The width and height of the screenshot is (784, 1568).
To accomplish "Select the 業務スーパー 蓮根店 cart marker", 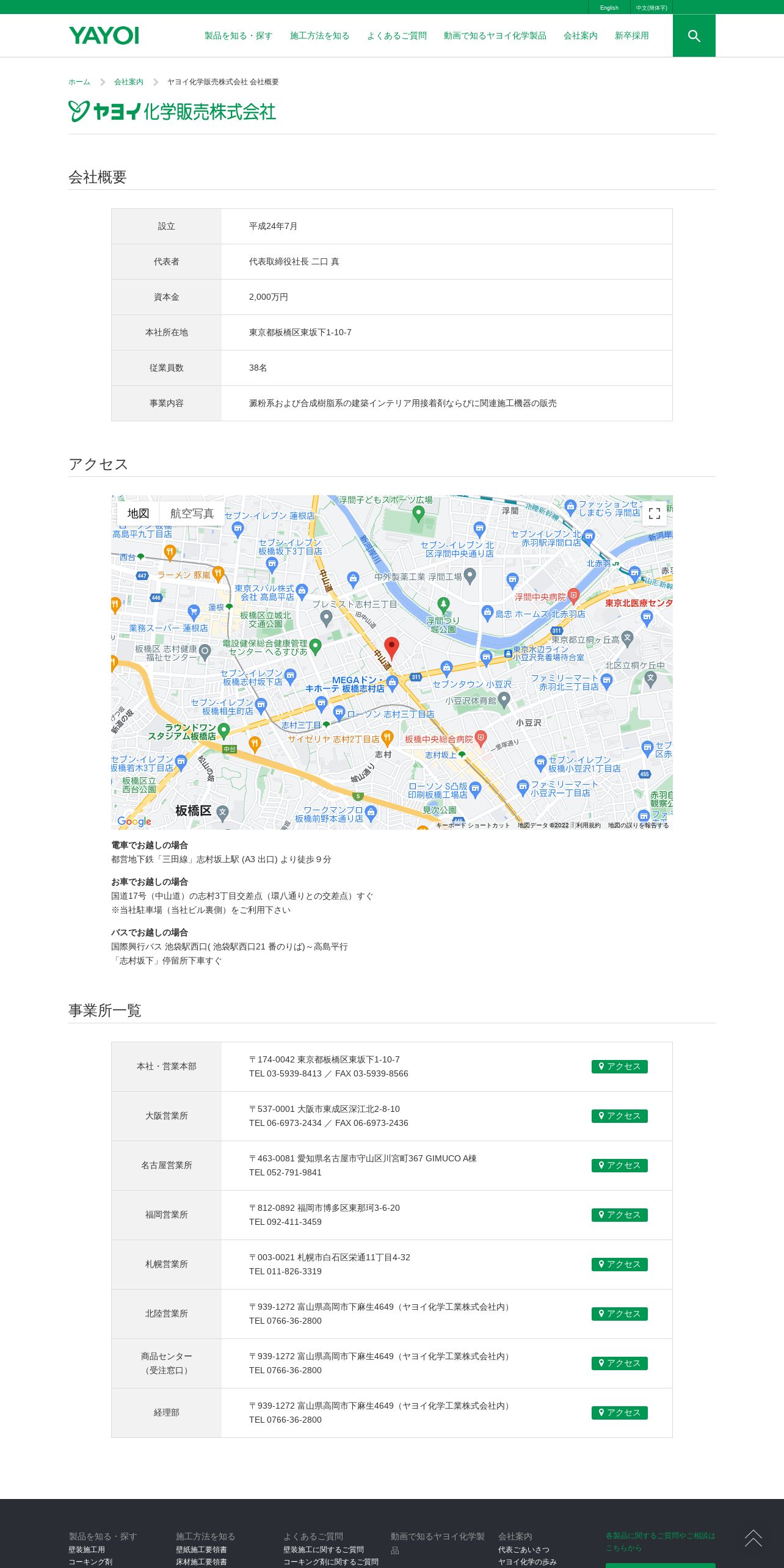I will (x=194, y=612).
